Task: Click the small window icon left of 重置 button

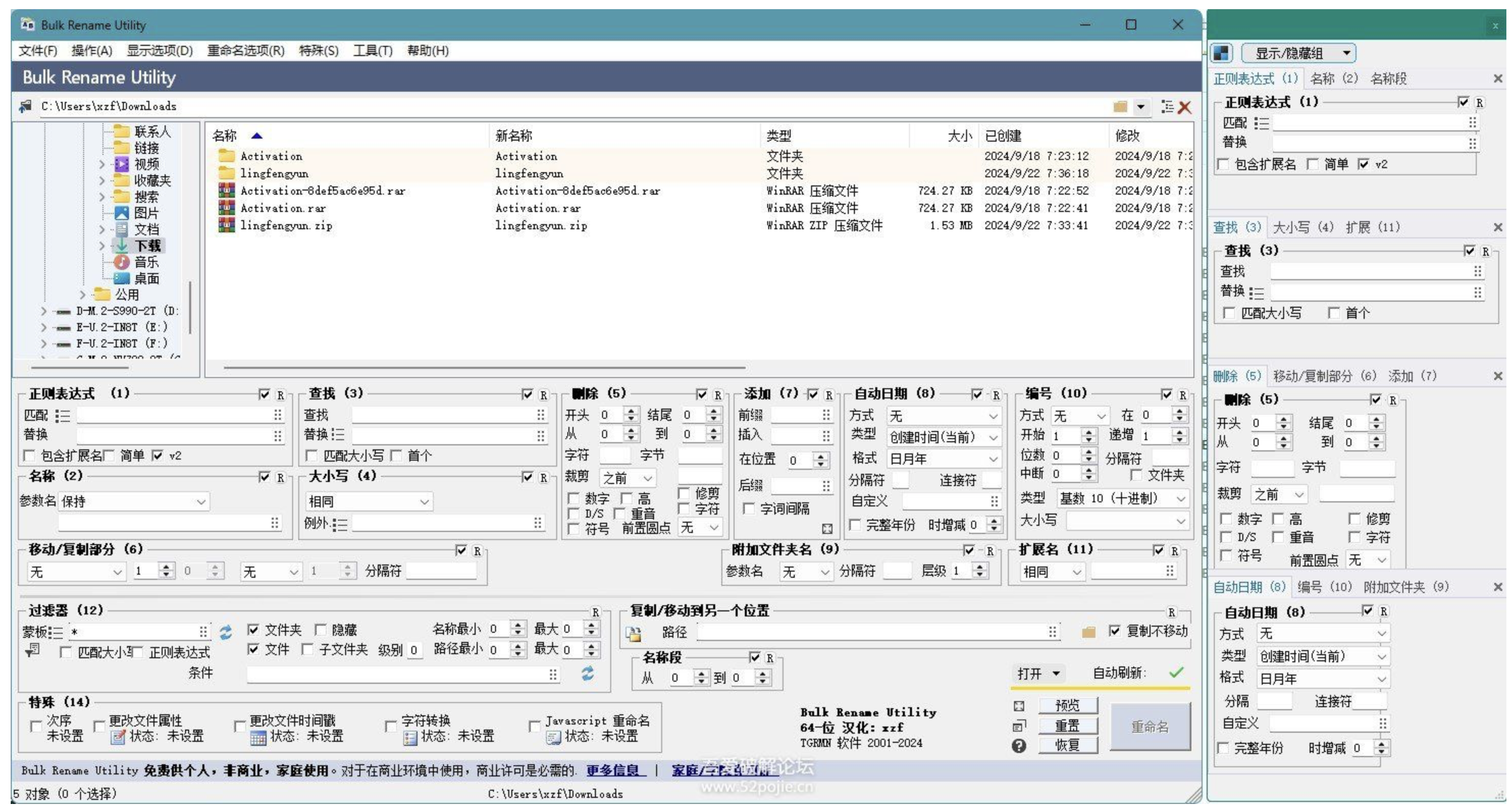Action: coord(1019,726)
